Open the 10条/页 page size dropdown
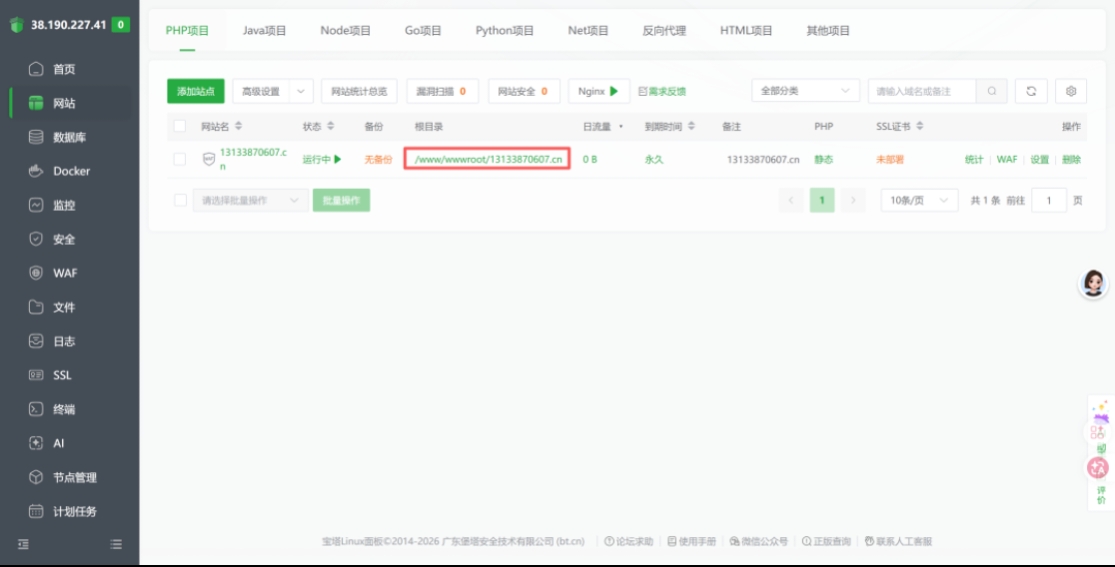This screenshot has height=567, width=1115. click(919, 200)
